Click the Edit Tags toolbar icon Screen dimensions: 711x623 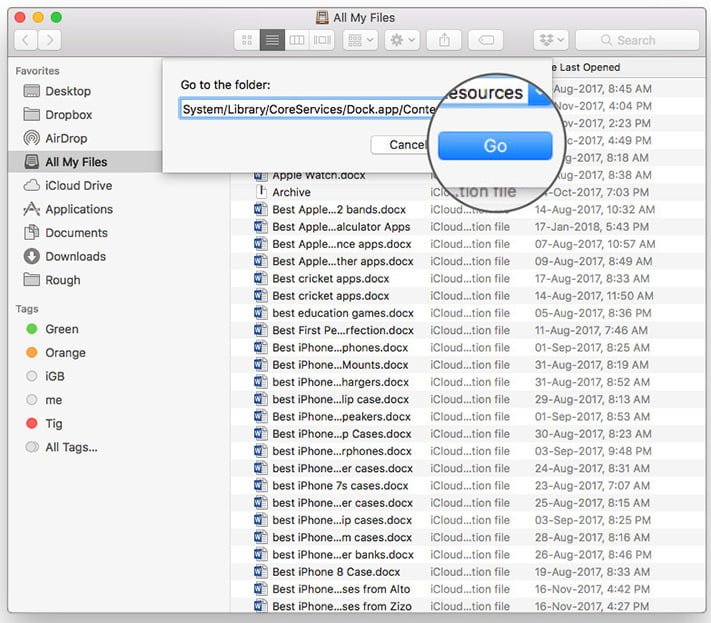pyautogui.click(x=486, y=40)
